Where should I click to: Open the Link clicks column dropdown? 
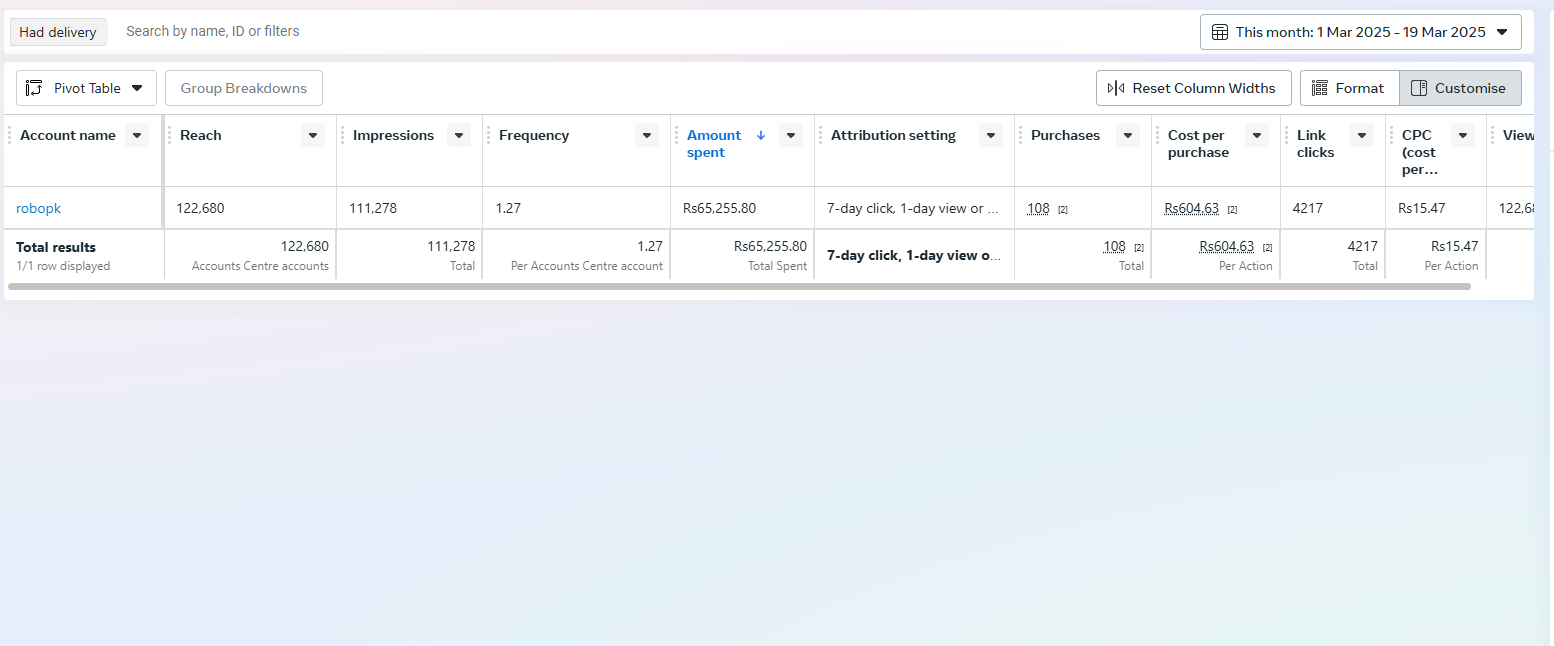(x=1362, y=135)
